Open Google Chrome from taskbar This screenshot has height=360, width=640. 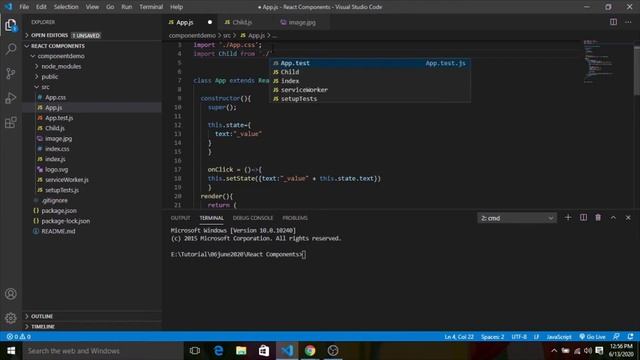coord(310,351)
